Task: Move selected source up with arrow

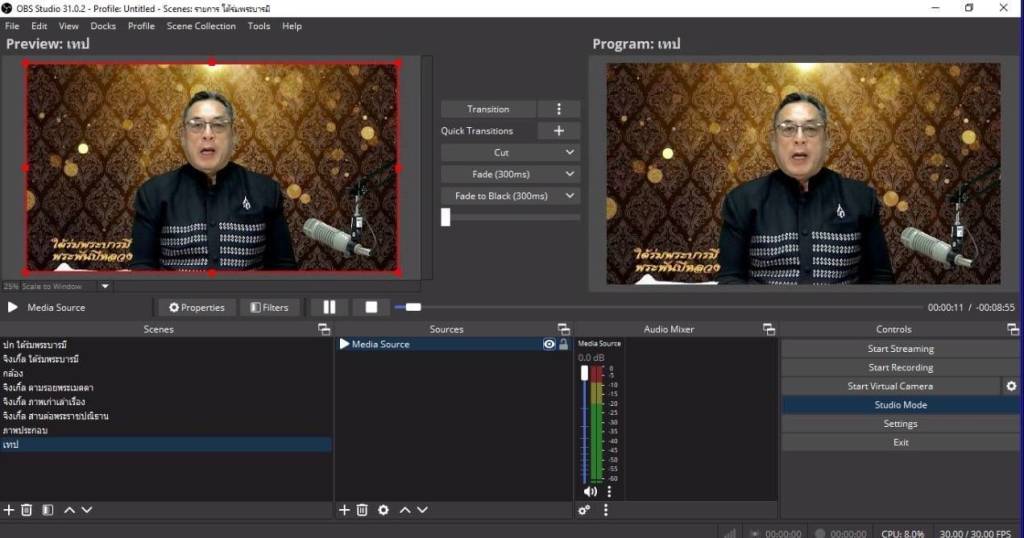Action: (405, 510)
